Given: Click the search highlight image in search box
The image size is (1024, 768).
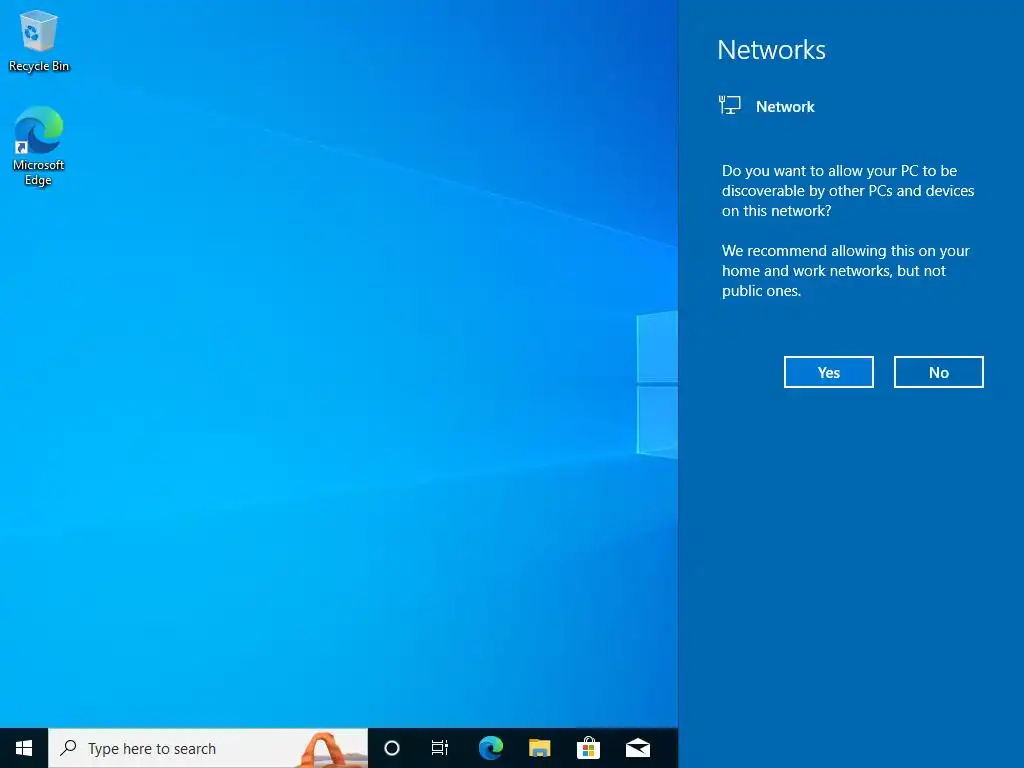Looking at the screenshot, I should point(334,749).
